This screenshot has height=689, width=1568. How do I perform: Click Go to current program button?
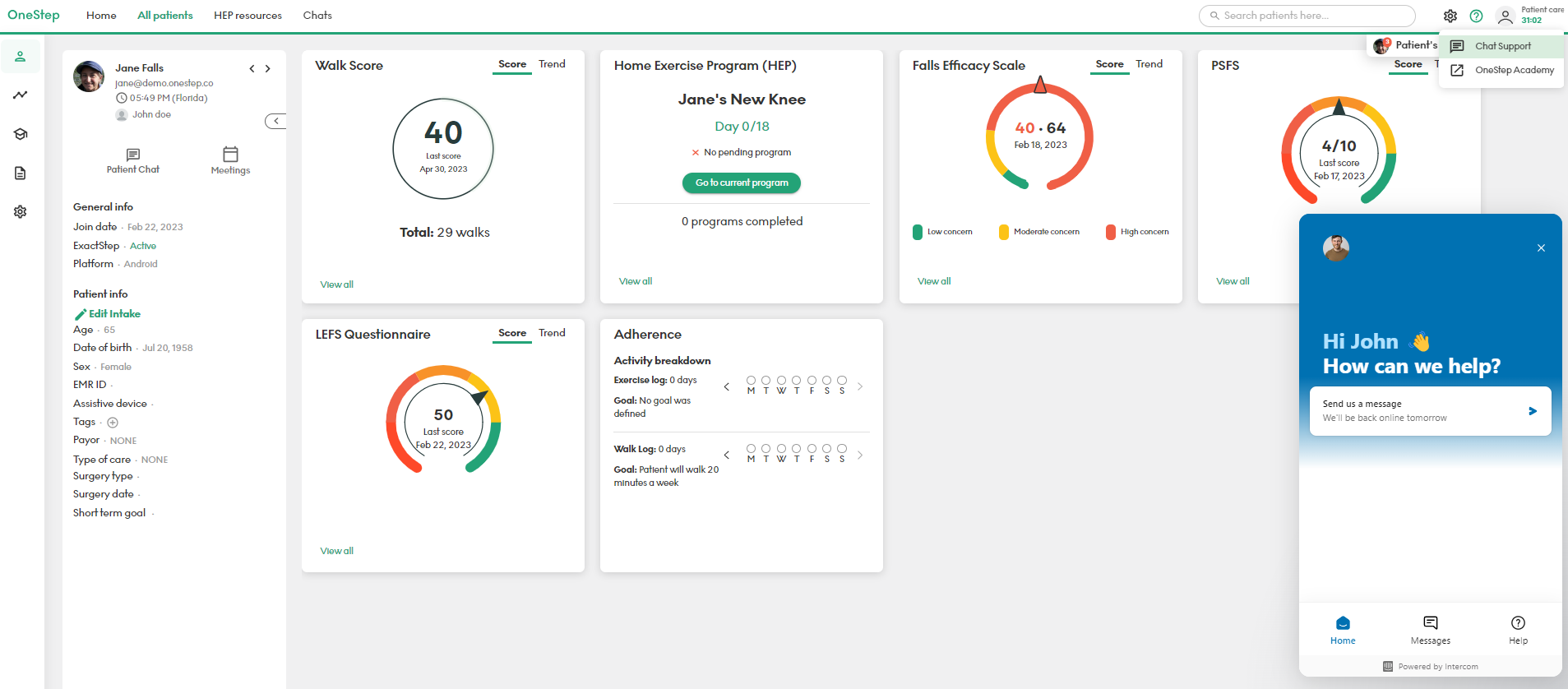(x=741, y=183)
